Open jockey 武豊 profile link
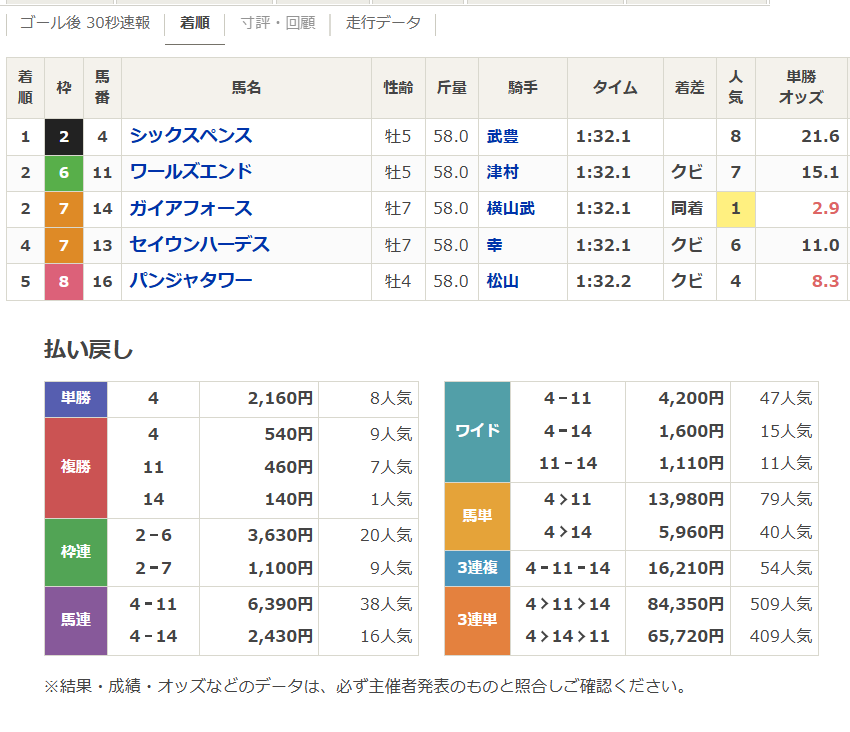The width and height of the screenshot is (850, 732). click(503, 136)
